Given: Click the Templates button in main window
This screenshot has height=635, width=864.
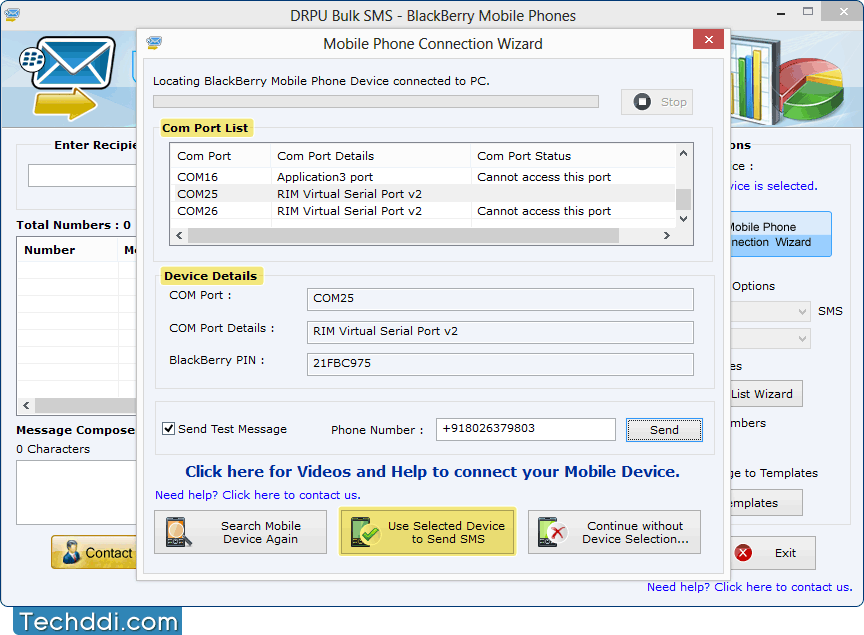Looking at the screenshot, I should pos(766,503).
